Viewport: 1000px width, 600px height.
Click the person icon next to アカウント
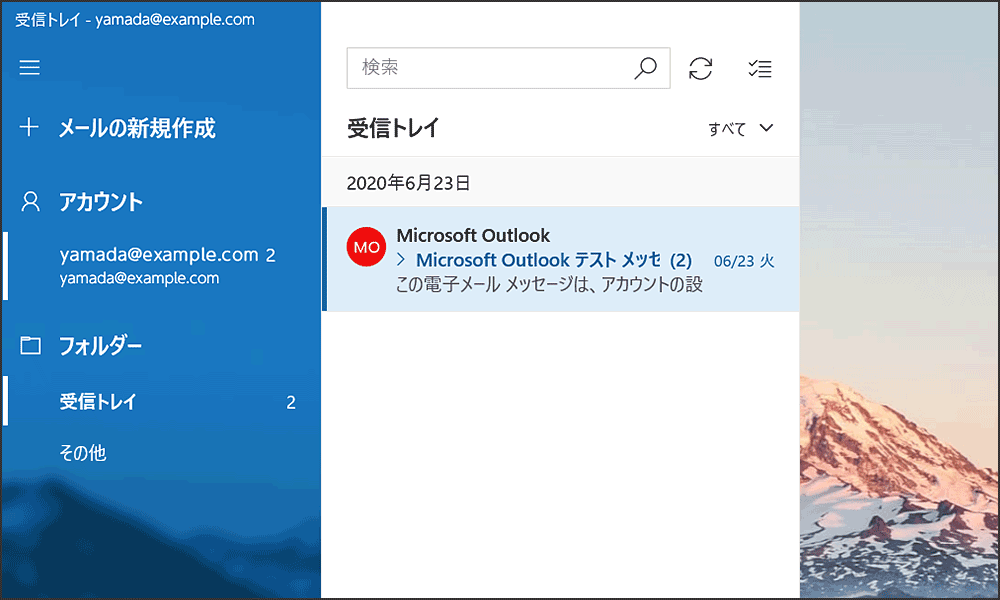pos(30,201)
